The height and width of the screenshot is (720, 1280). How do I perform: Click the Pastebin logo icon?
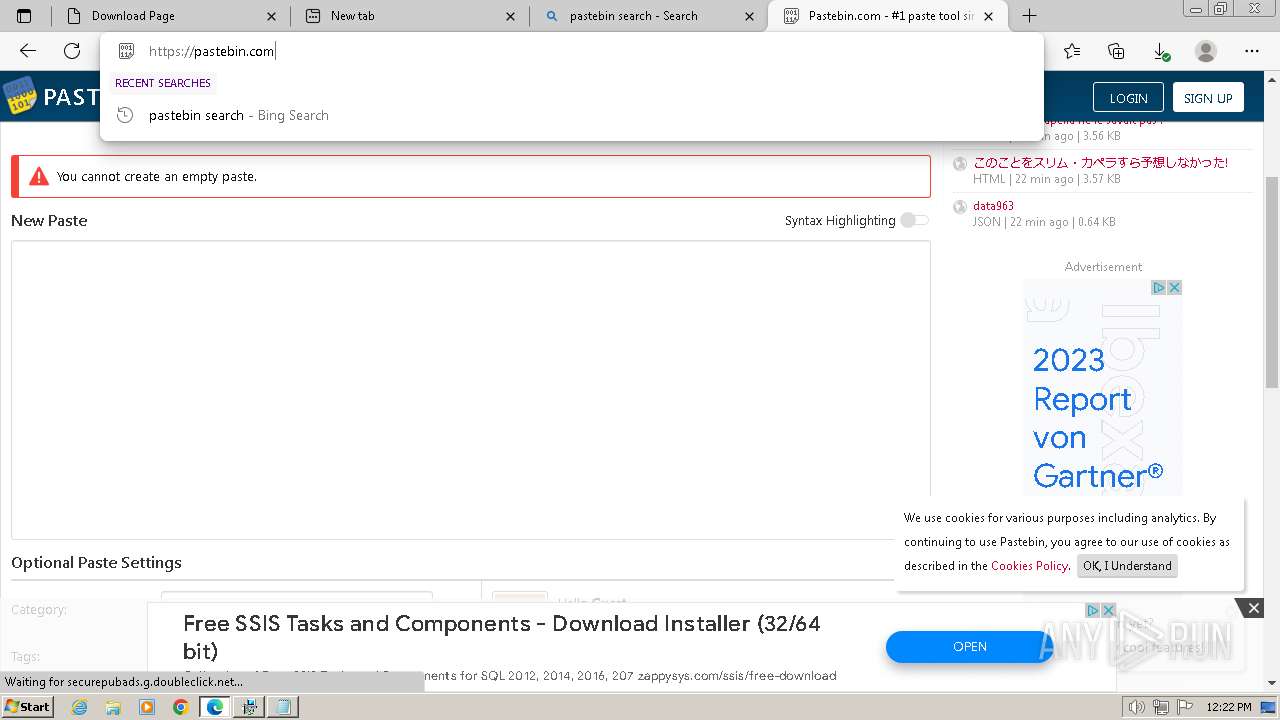click(19, 96)
